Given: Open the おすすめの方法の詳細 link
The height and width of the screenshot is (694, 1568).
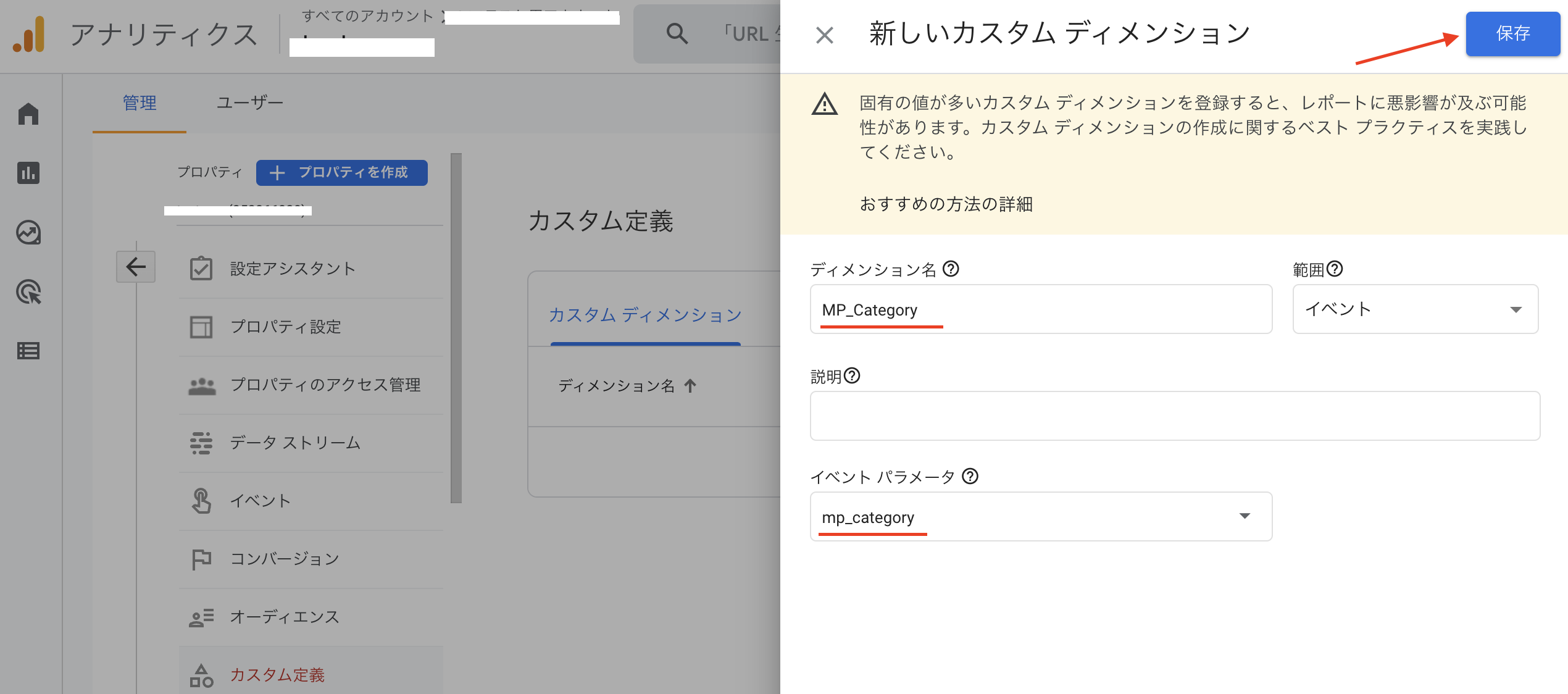Looking at the screenshot, I should point(946,204).
